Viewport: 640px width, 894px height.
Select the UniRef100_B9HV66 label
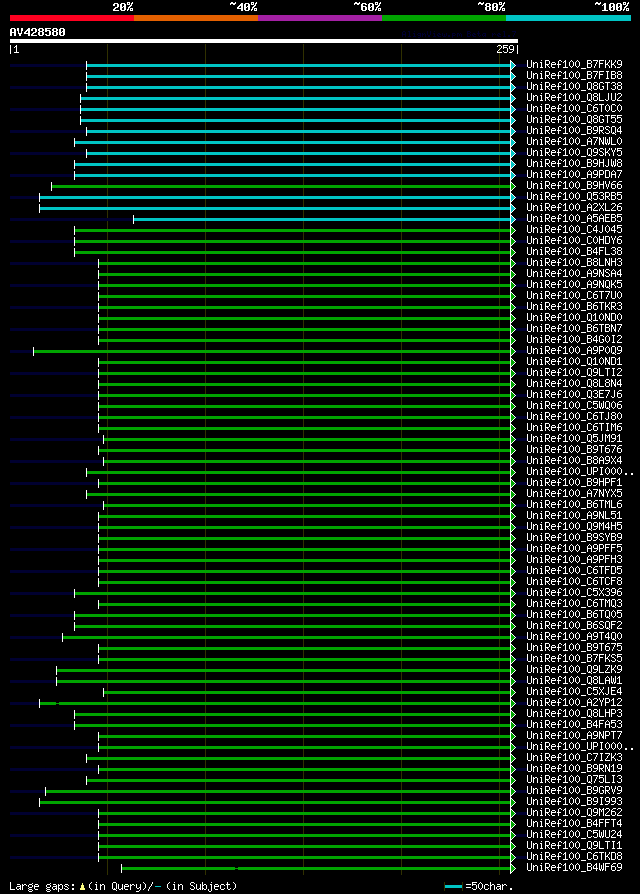pyautogui.click(x=574, y=186)
